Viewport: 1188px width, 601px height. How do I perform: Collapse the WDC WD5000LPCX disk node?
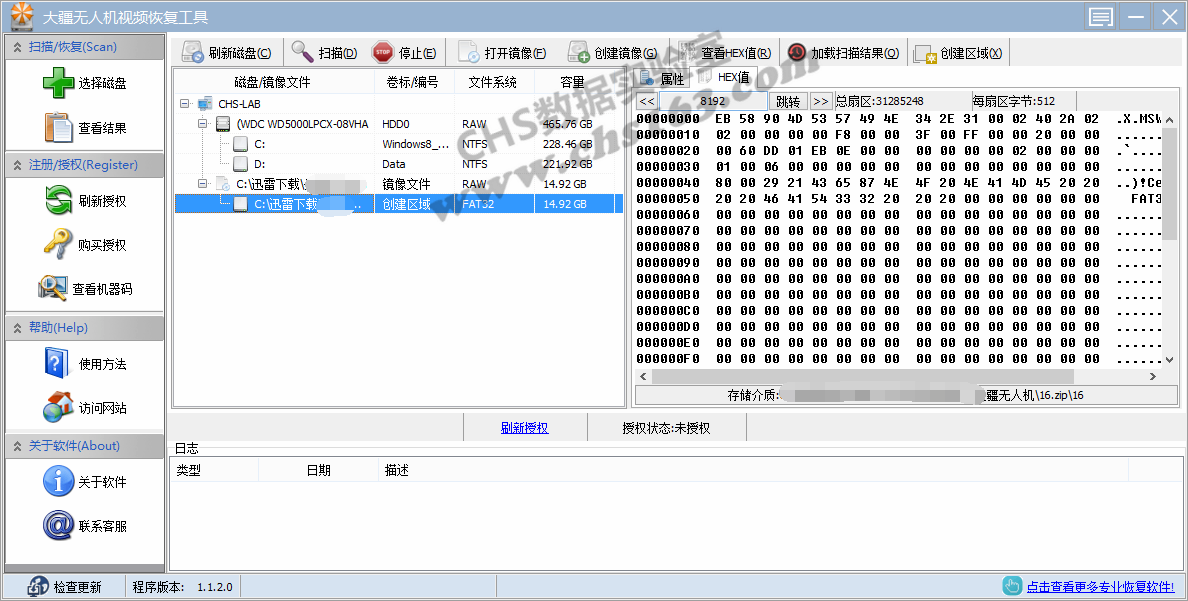point(202,123)
